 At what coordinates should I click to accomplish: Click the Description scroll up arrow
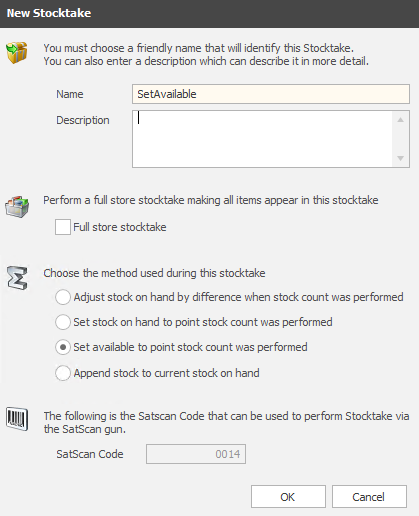pyautogui.click(x=401, y=120)
